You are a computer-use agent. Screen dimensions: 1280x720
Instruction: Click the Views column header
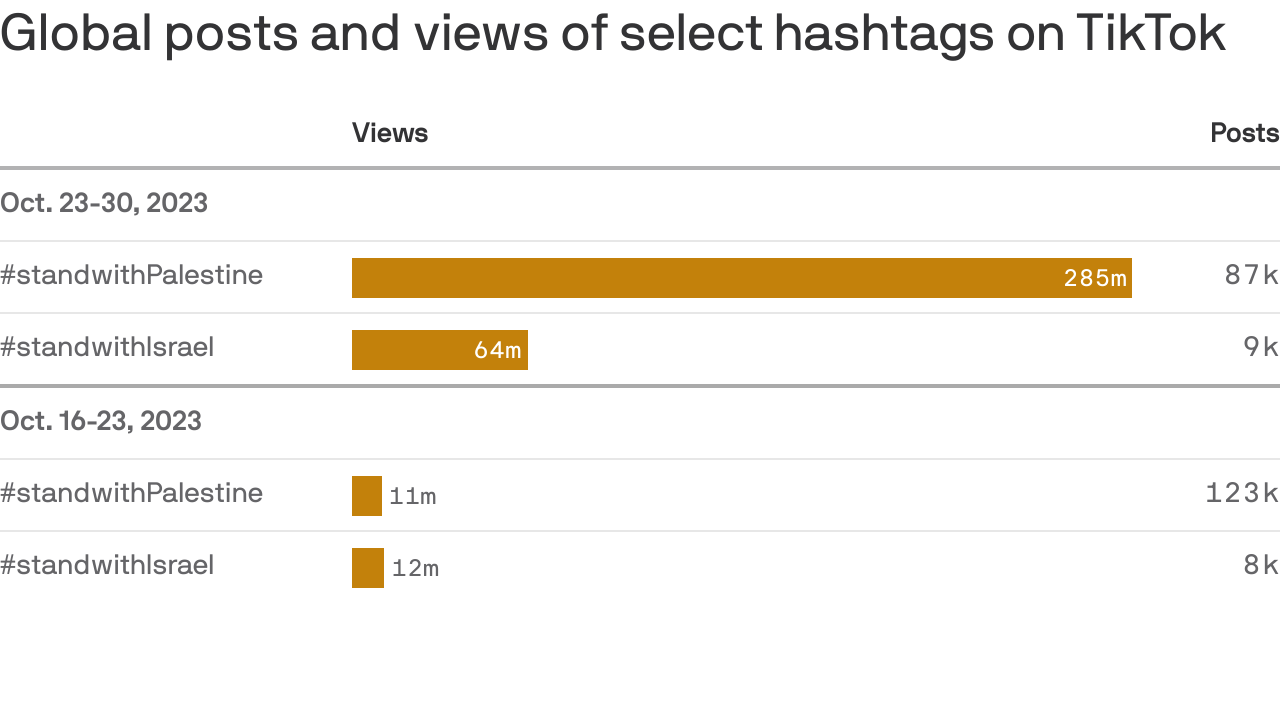390,133
